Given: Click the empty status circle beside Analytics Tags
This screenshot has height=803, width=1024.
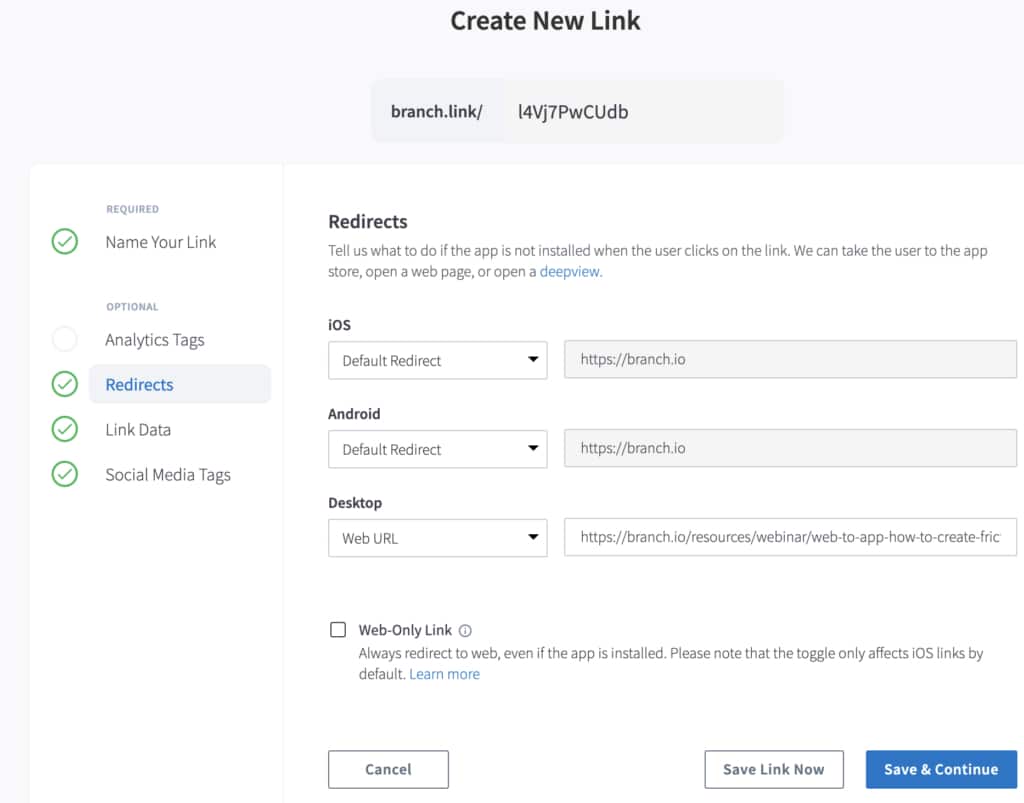Looking at the screenshot, I should tap(64, 339).
